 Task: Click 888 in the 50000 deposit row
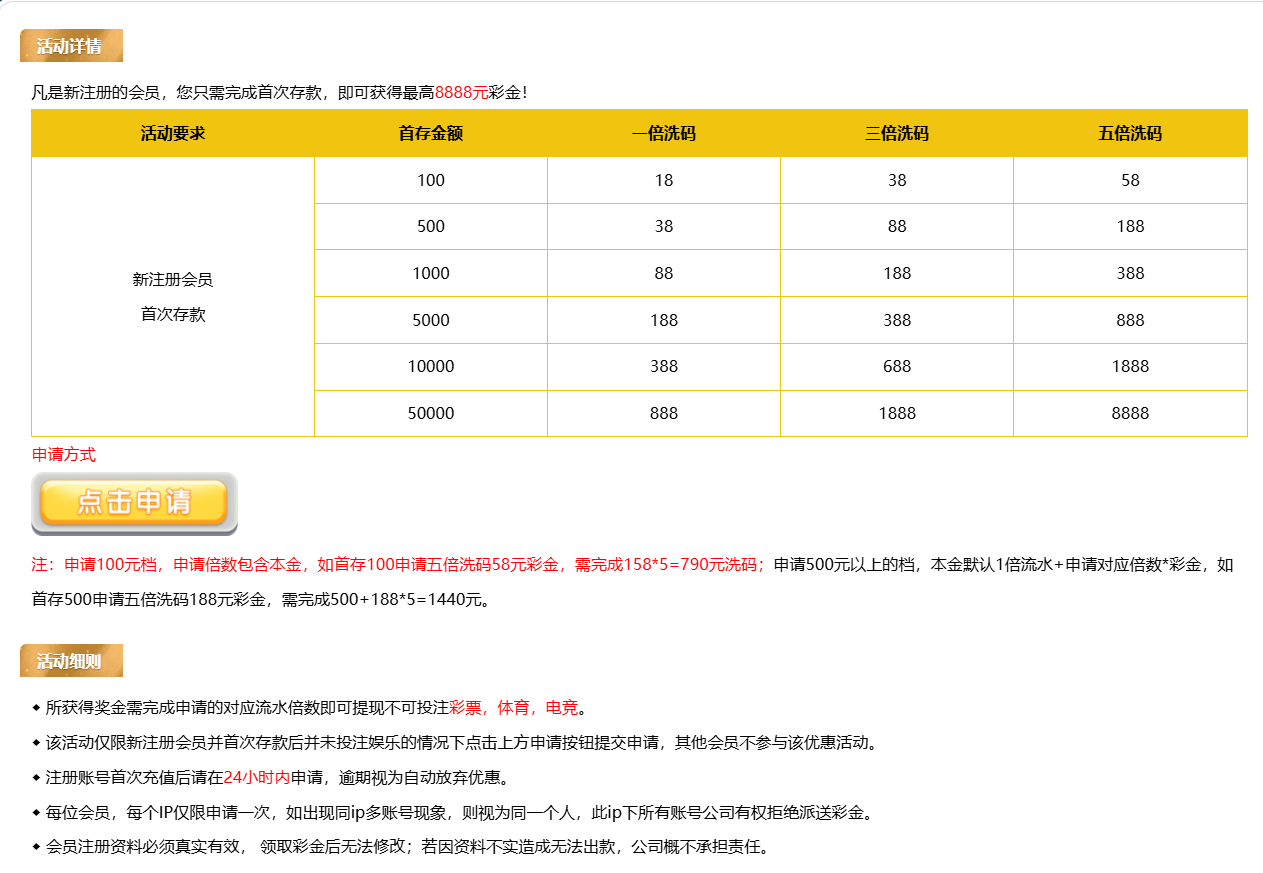[664, 413]
